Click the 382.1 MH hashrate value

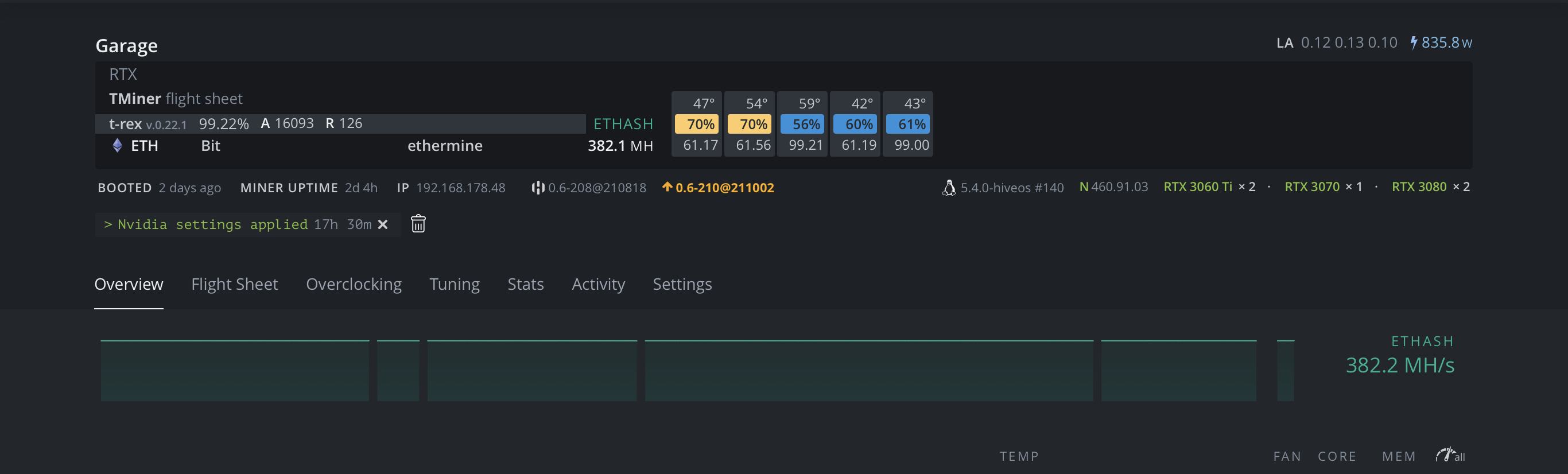(x=620, y=146)
